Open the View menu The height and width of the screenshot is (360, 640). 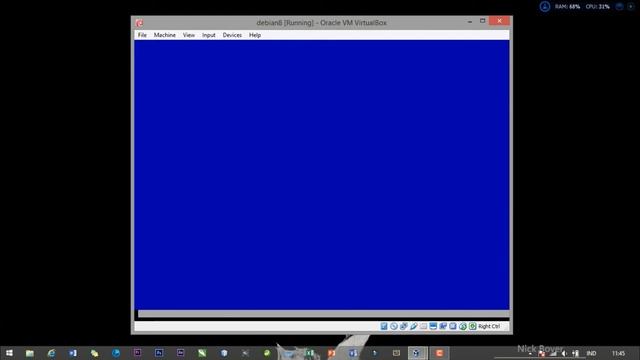[x=189, y=35]
